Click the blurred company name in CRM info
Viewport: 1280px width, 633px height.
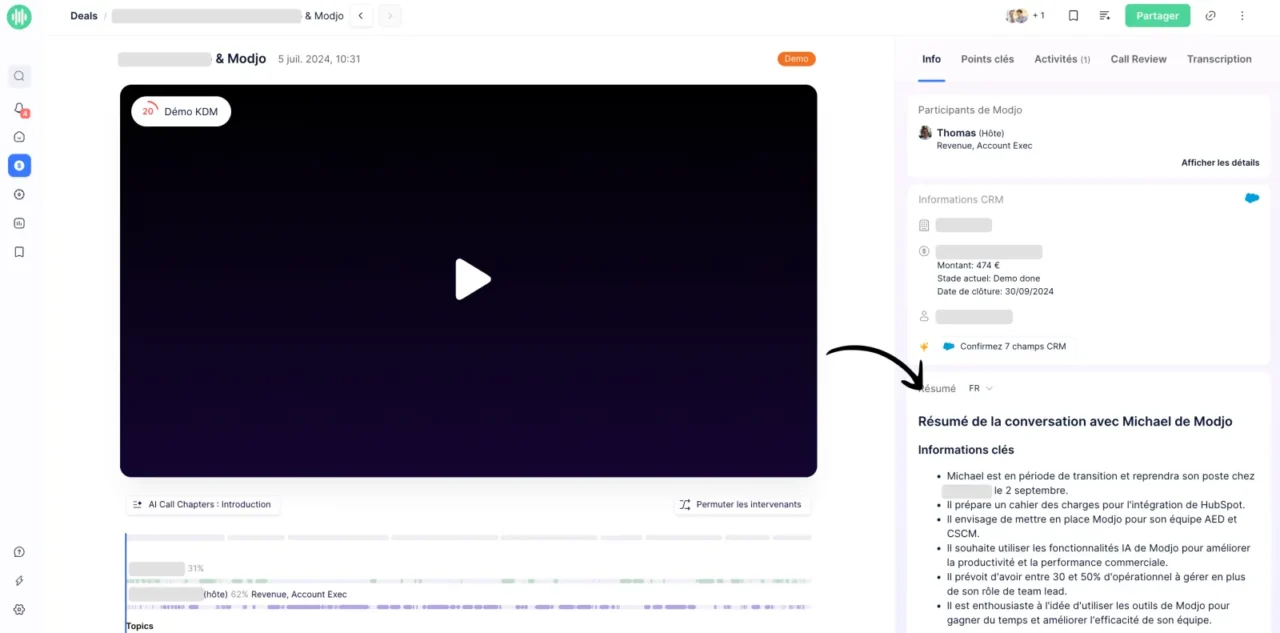(964, 225)
